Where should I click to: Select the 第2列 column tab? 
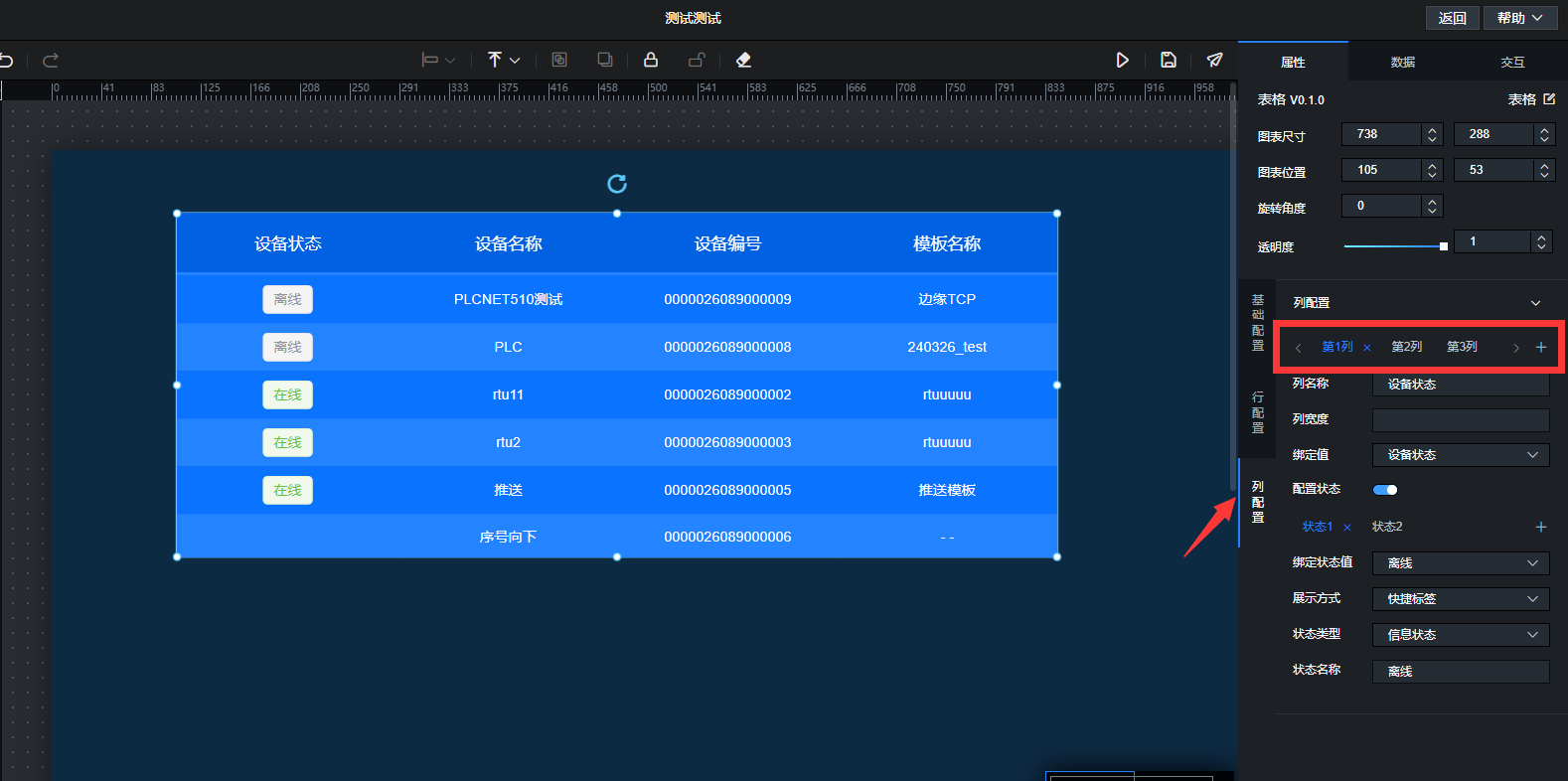click(x=1406, y=347)
